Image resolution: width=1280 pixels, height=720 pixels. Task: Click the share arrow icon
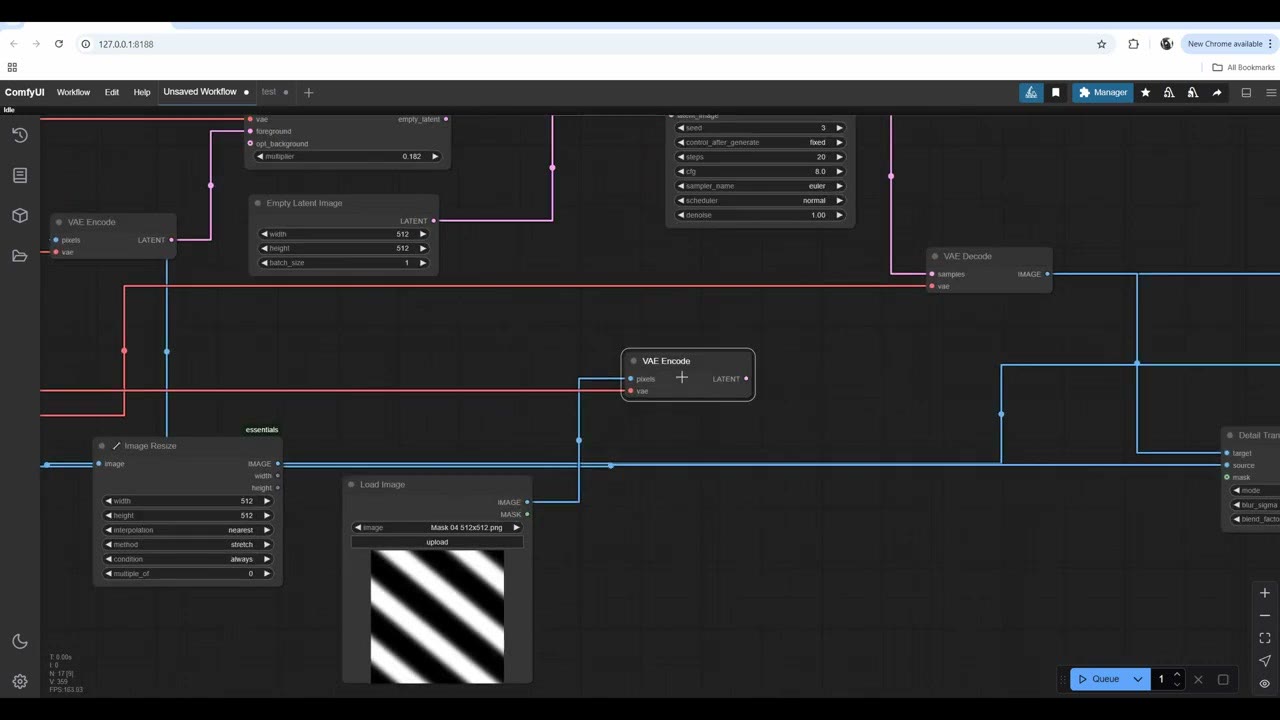pyautogui.click(x=1217, y=92)
